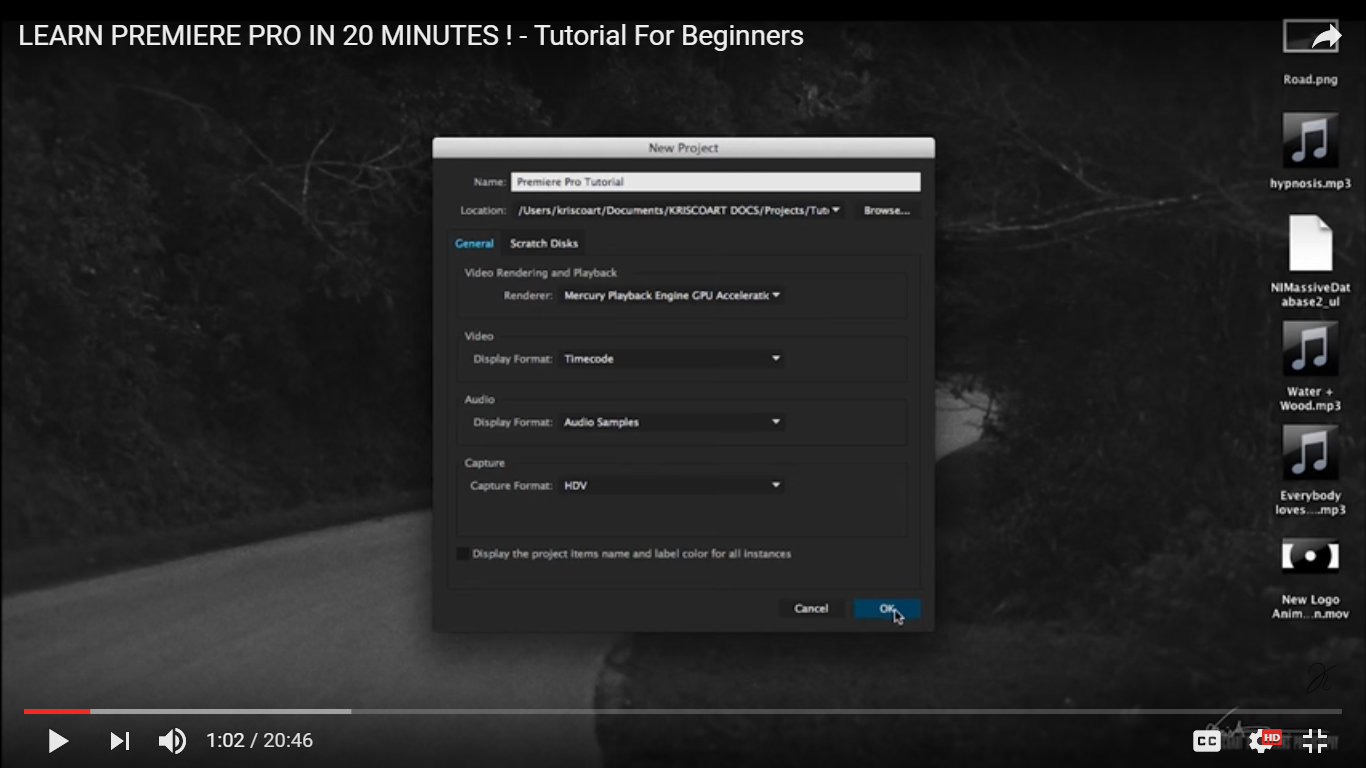Screen dimensions: 1366x768
Task: Click Browse... for project location
Action: click(887, 210)
